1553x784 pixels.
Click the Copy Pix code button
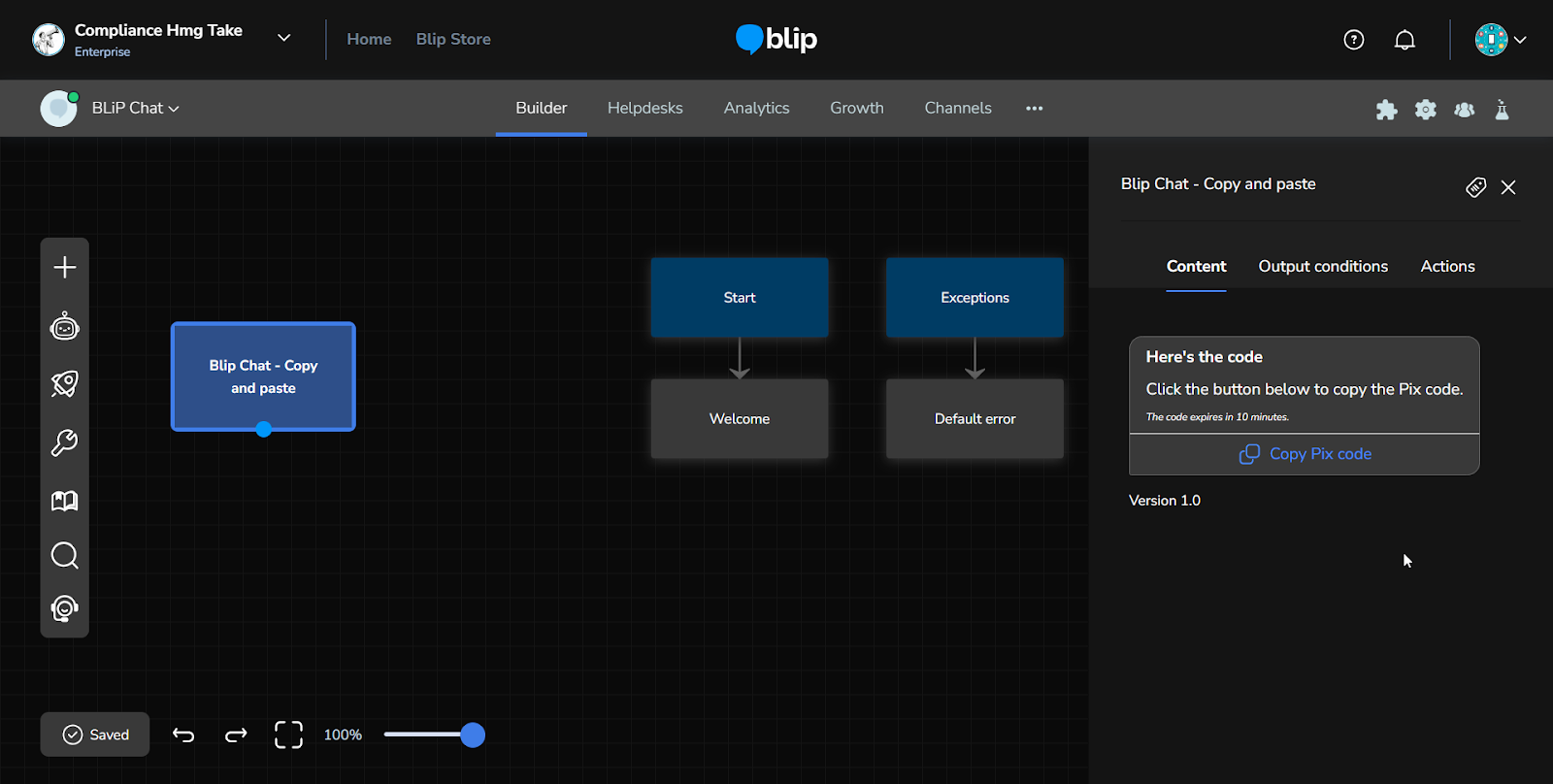(x=1305, y=454)
